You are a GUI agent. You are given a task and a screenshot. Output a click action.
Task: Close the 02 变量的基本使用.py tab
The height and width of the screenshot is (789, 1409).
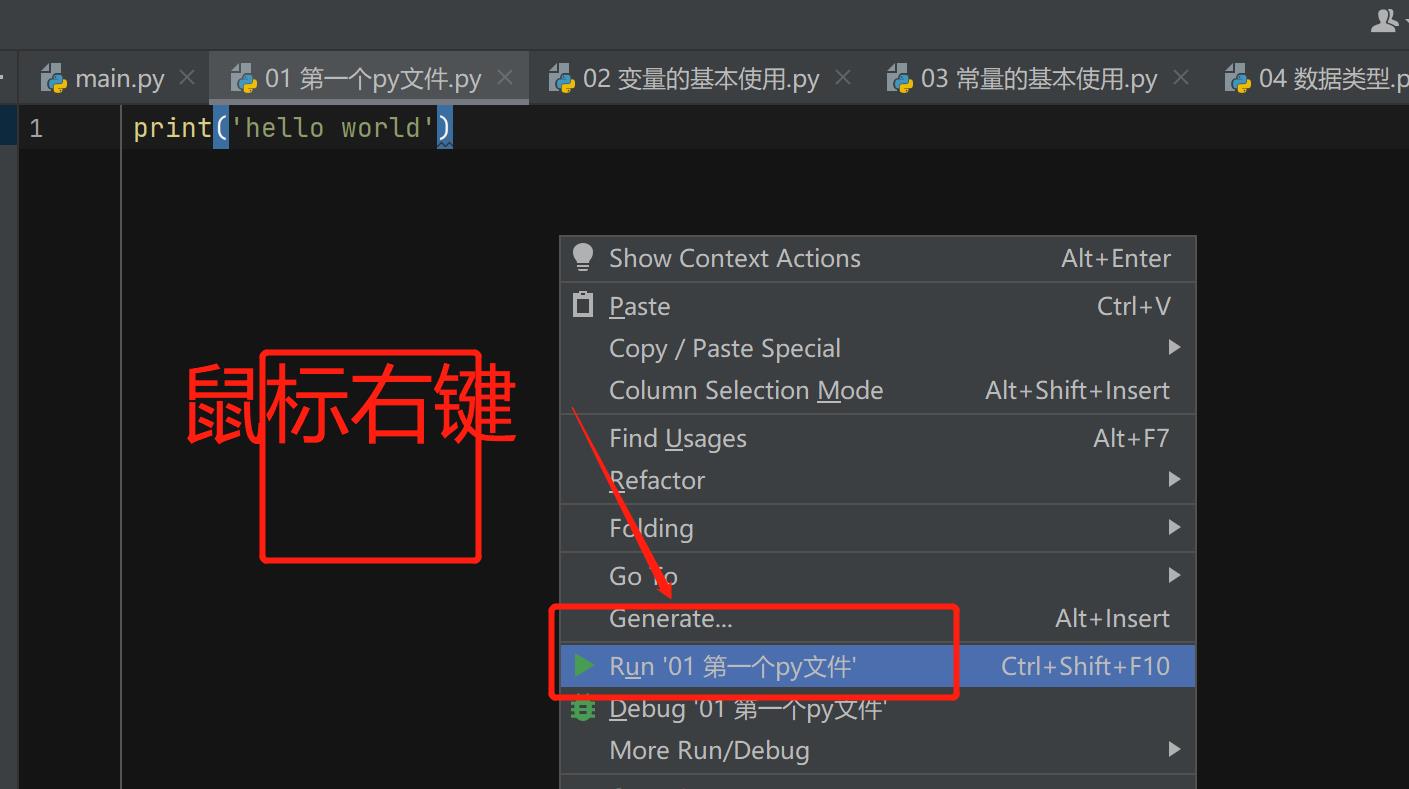(x=843, y=78)
